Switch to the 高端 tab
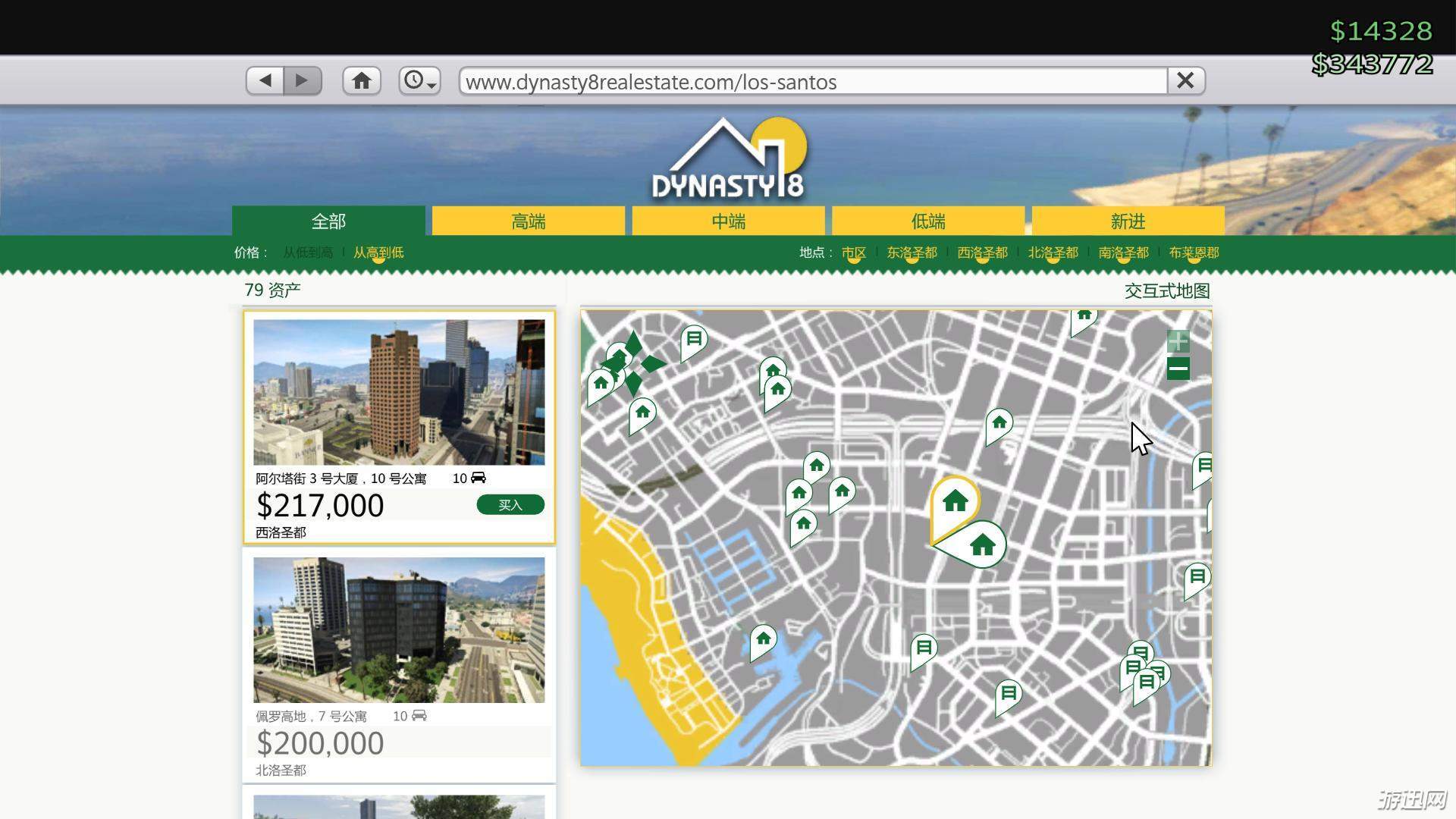1456x819 pixels. (529, 221)
